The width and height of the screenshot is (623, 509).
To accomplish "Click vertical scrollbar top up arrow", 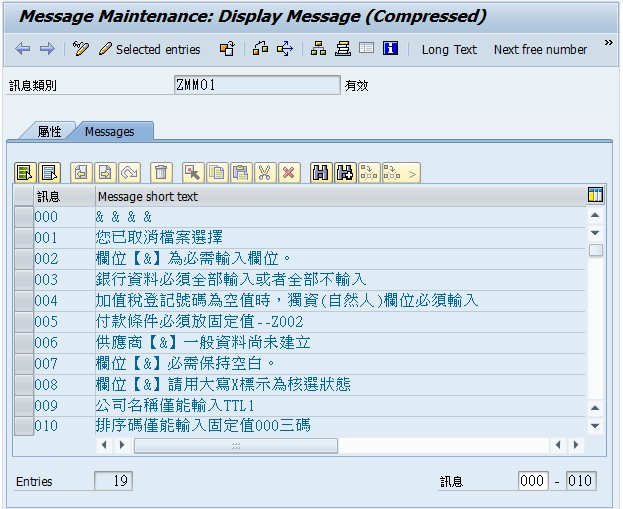I will point(595,215).
